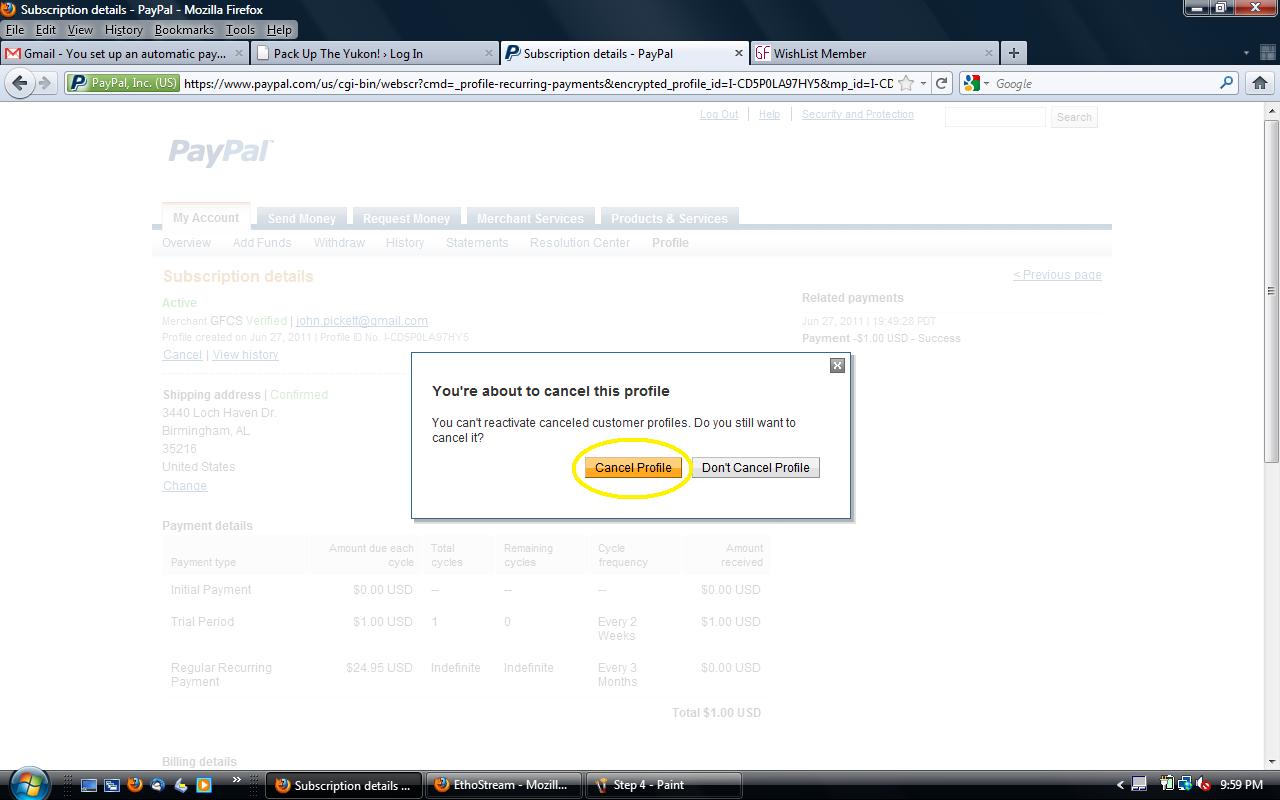1280x800 pixels.
Task: Select the Products & Services tab
Action: pos(669,218)
